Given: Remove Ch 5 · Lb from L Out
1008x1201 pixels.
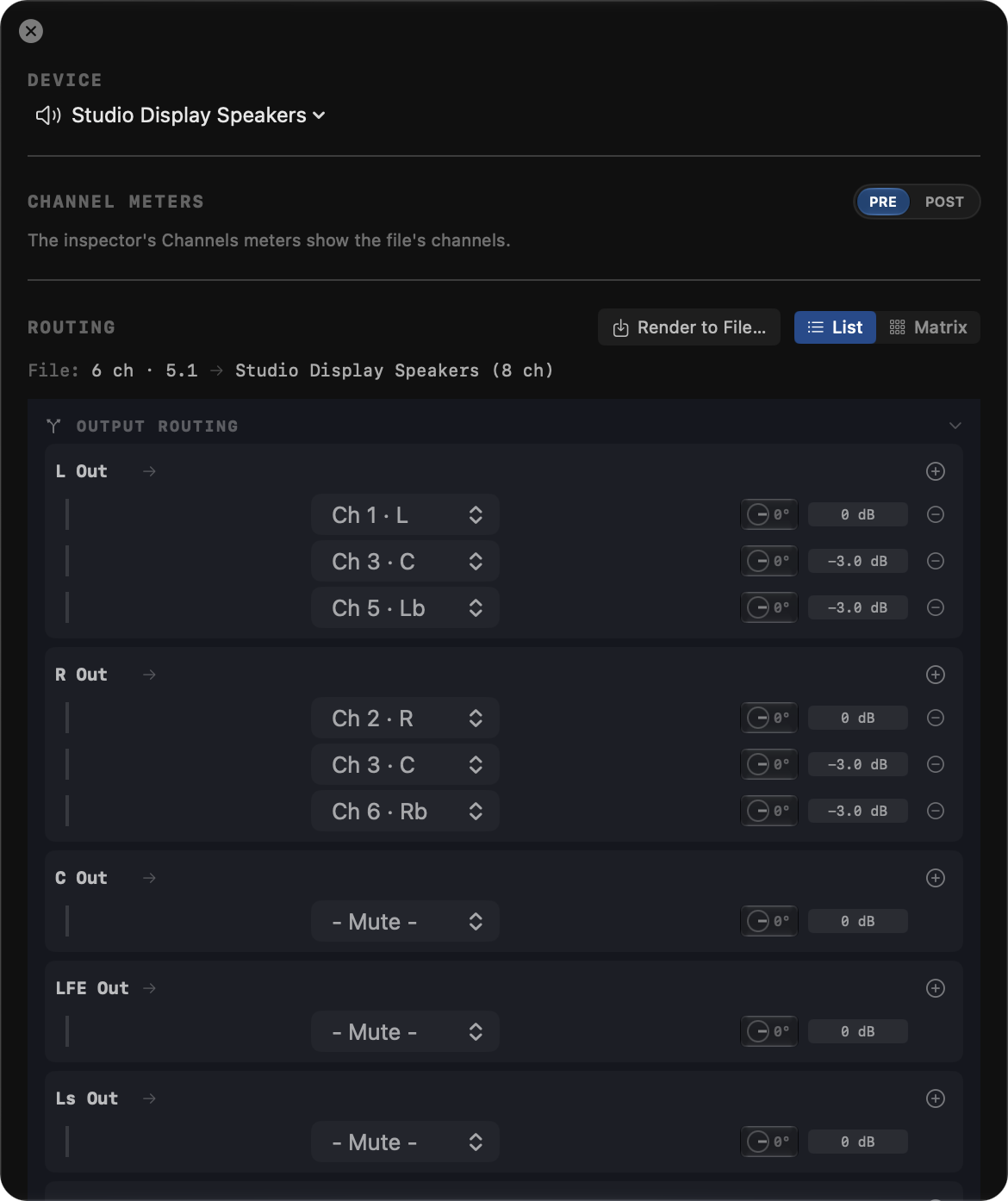Looking at the screenshot, I should pyautogui.click(x=936, y=607).
